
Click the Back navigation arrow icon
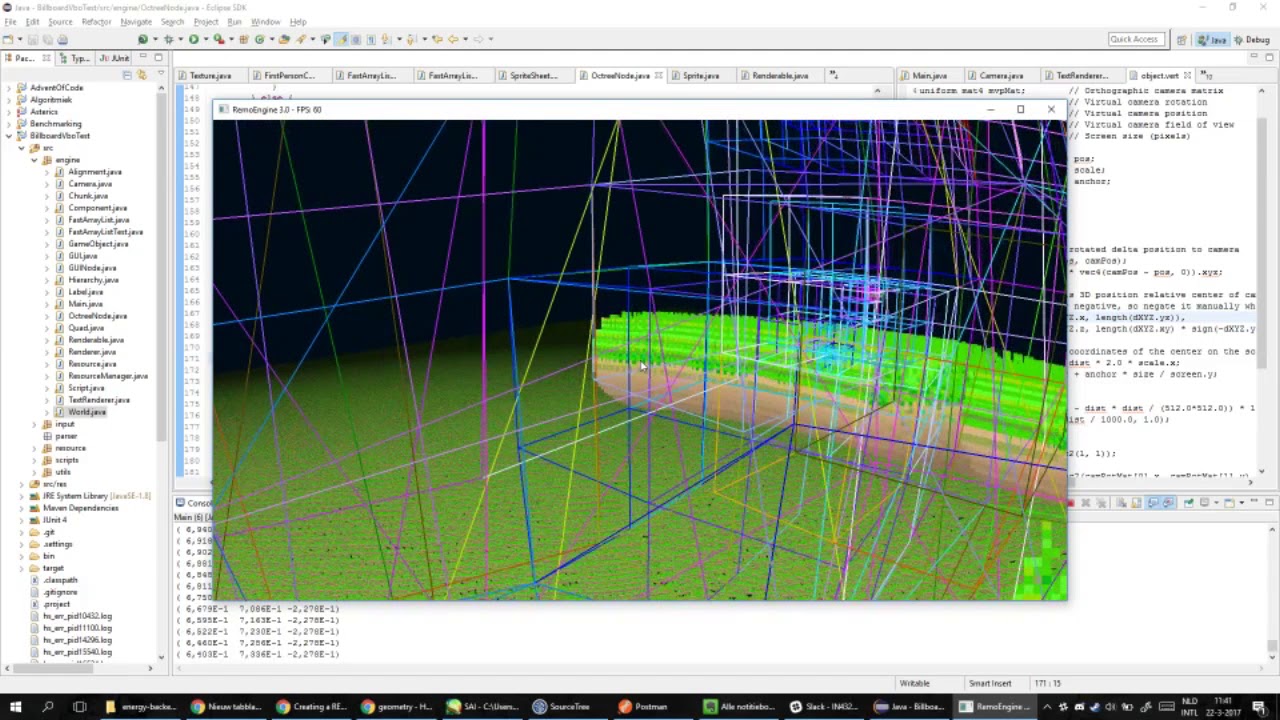click(x=453, y=39)
